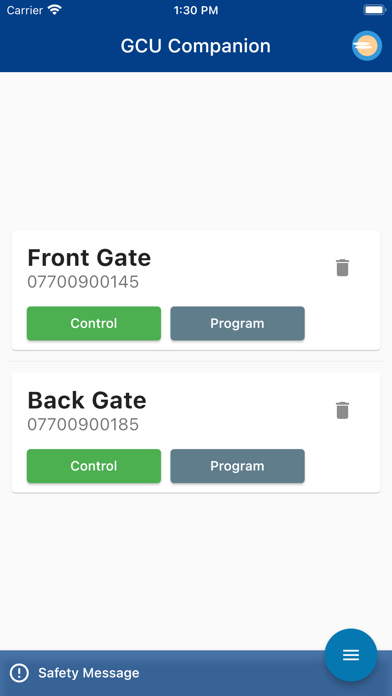Delete the Front Gate entry via trash icon
Viewport: 392px width, 696px height.
point(342,268)
